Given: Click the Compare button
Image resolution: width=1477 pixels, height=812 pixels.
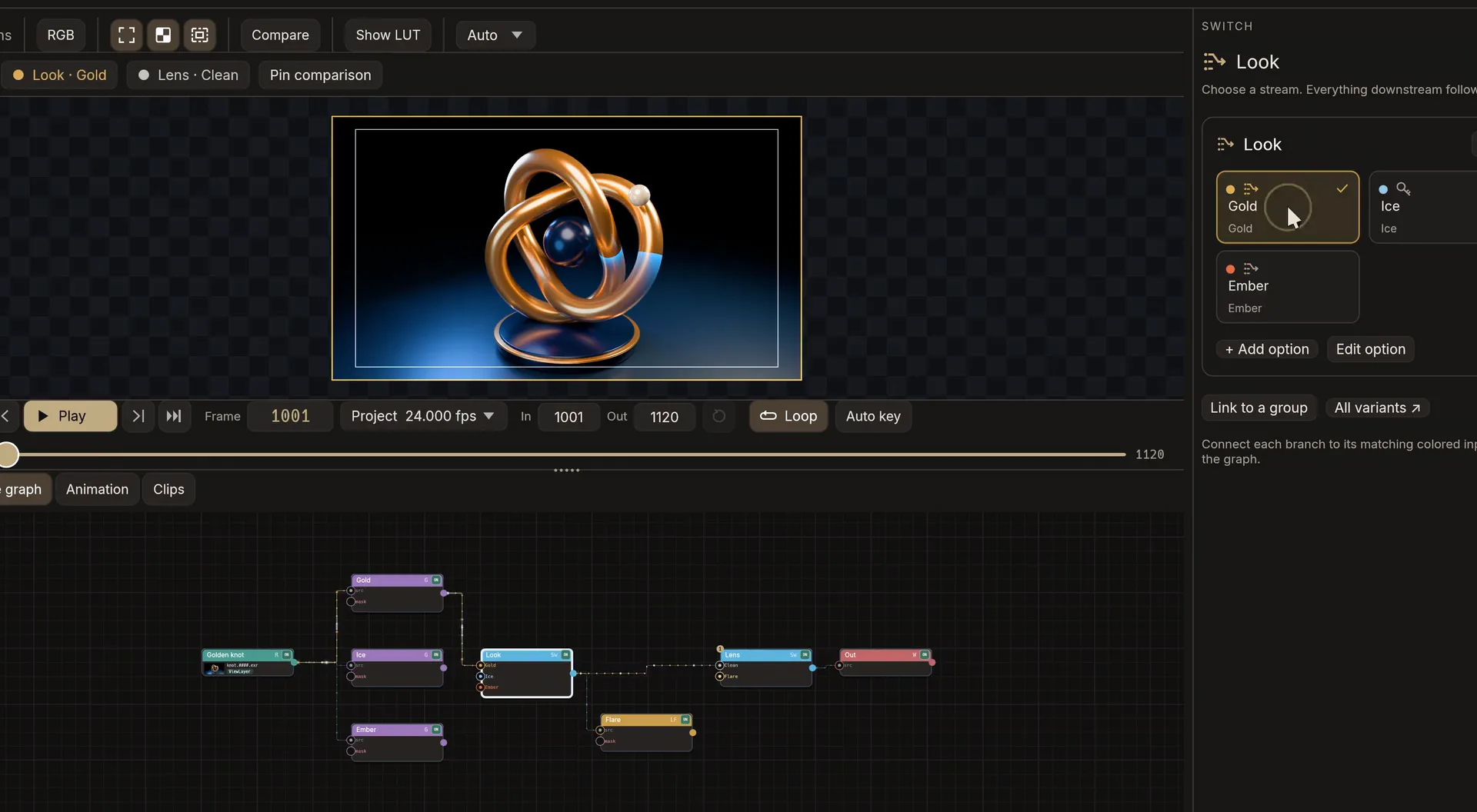Looking at the screenshot, I should [280, 35].
